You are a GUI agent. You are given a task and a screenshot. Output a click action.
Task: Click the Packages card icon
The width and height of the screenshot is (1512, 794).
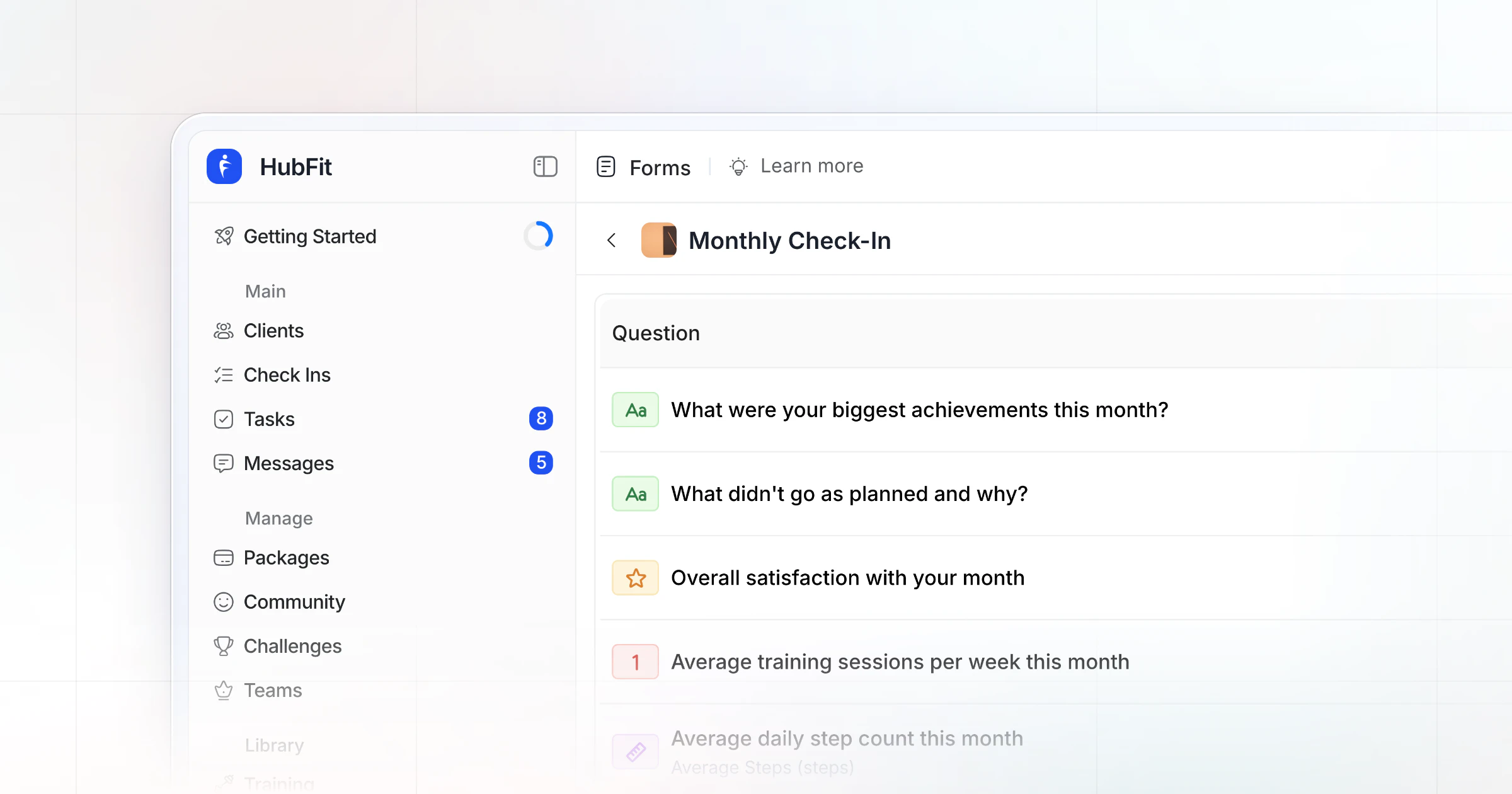tap(224, 558)
